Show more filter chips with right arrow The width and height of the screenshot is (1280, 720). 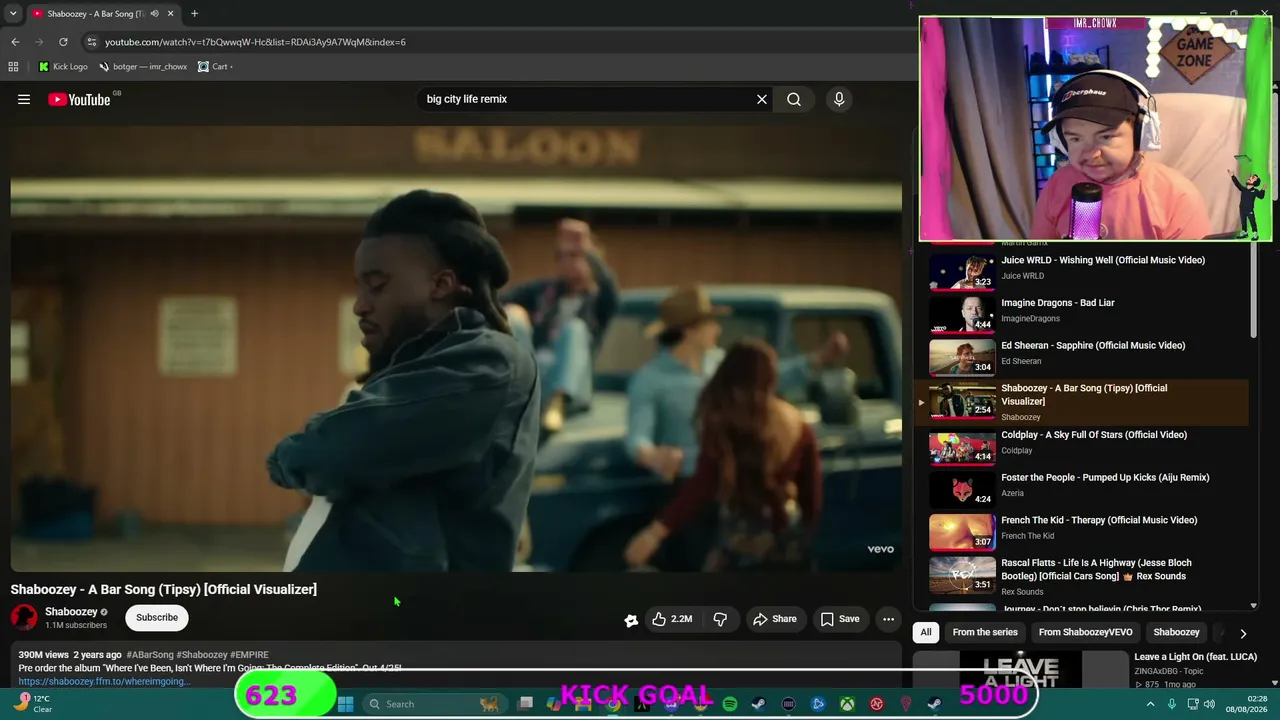[1243, 633]
